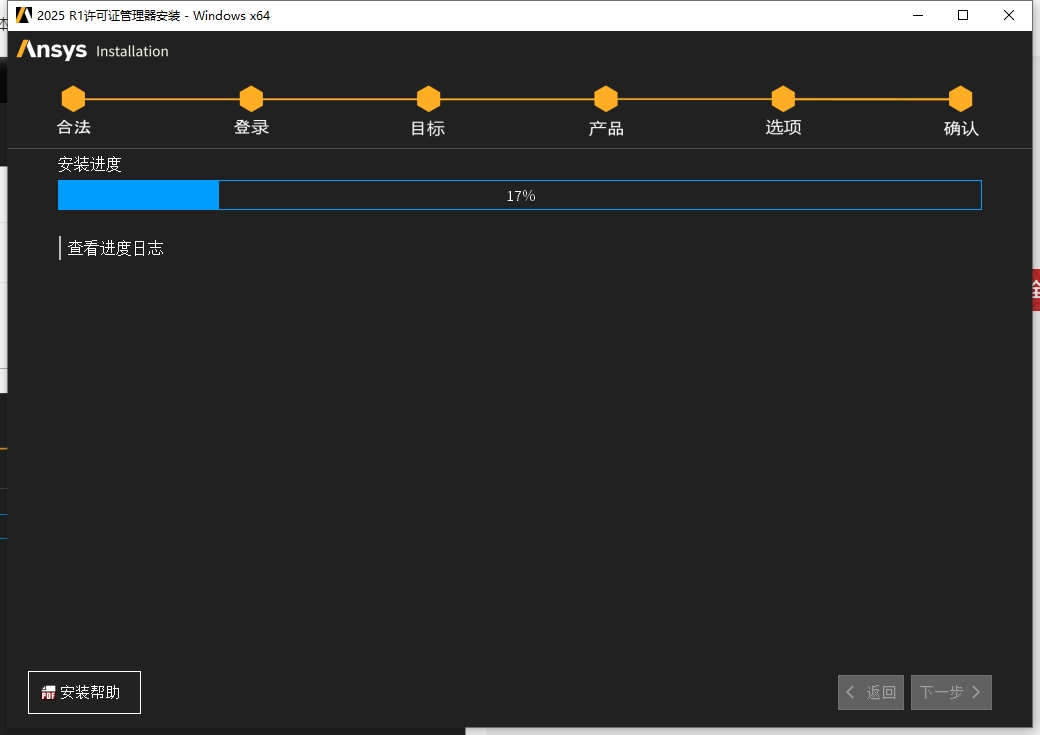Screen dimensions: 1040x735
Task: Click the 确认 step label
Action: coord(961,128)
